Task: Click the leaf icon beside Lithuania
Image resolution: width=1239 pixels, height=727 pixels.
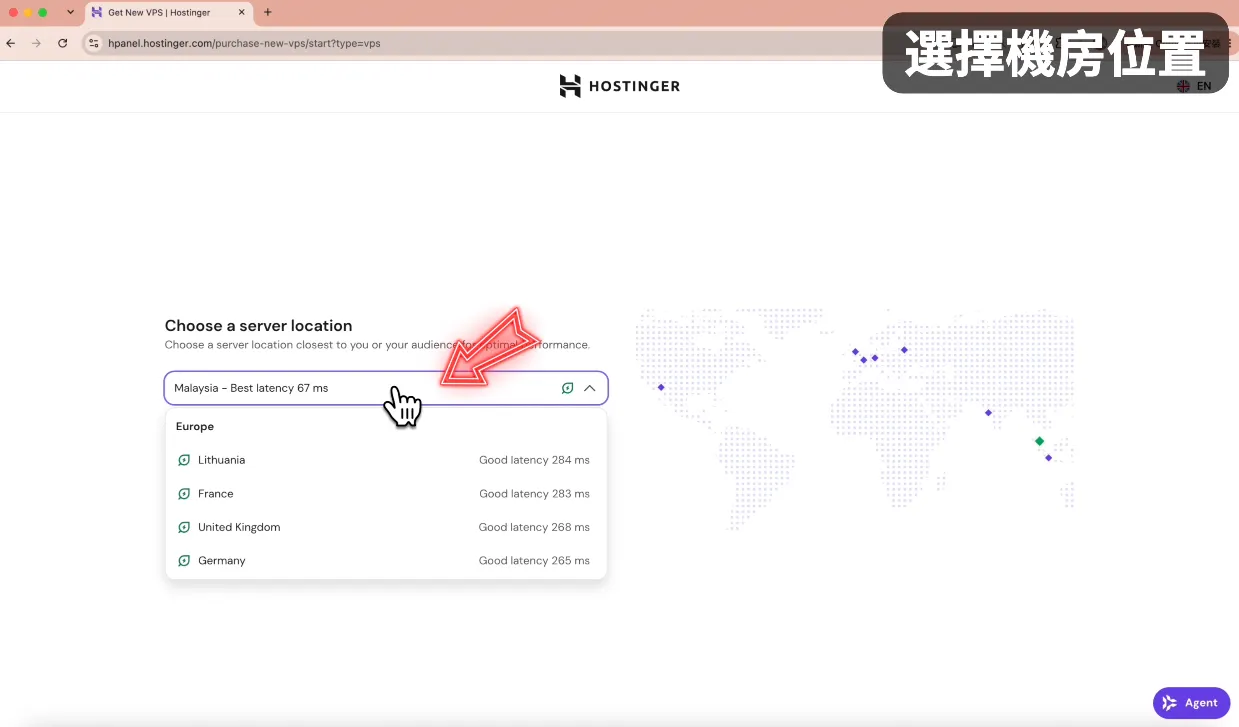Action: (184, 460)
